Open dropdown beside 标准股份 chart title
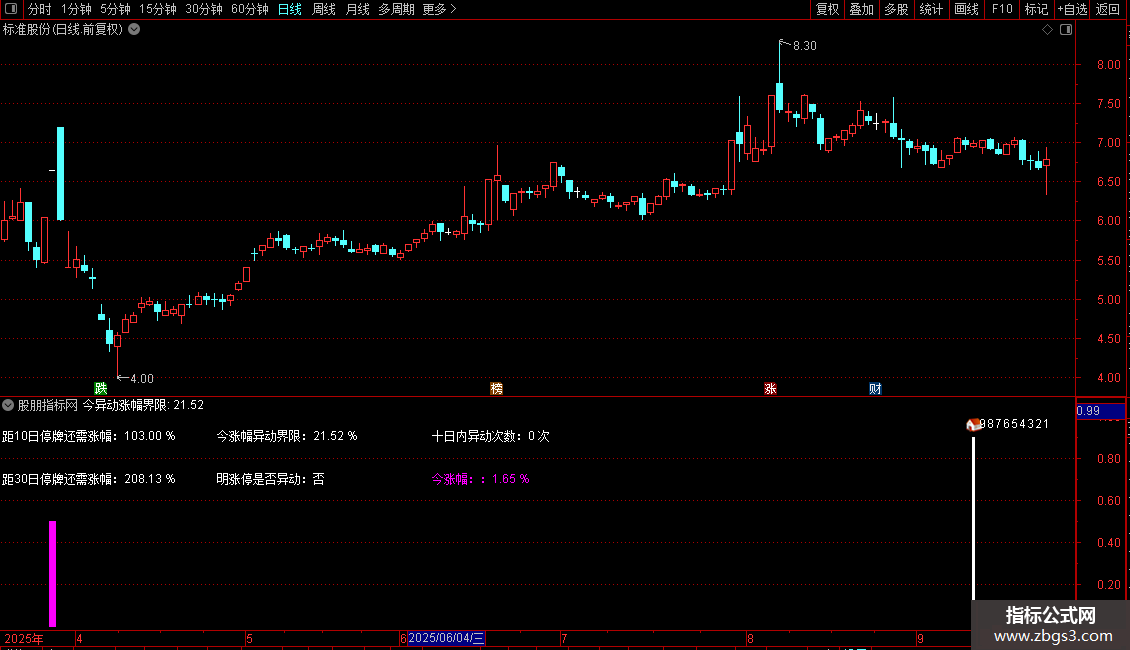Image resolution: width=1130 pixels, height=650 pixels. [134, 30]
